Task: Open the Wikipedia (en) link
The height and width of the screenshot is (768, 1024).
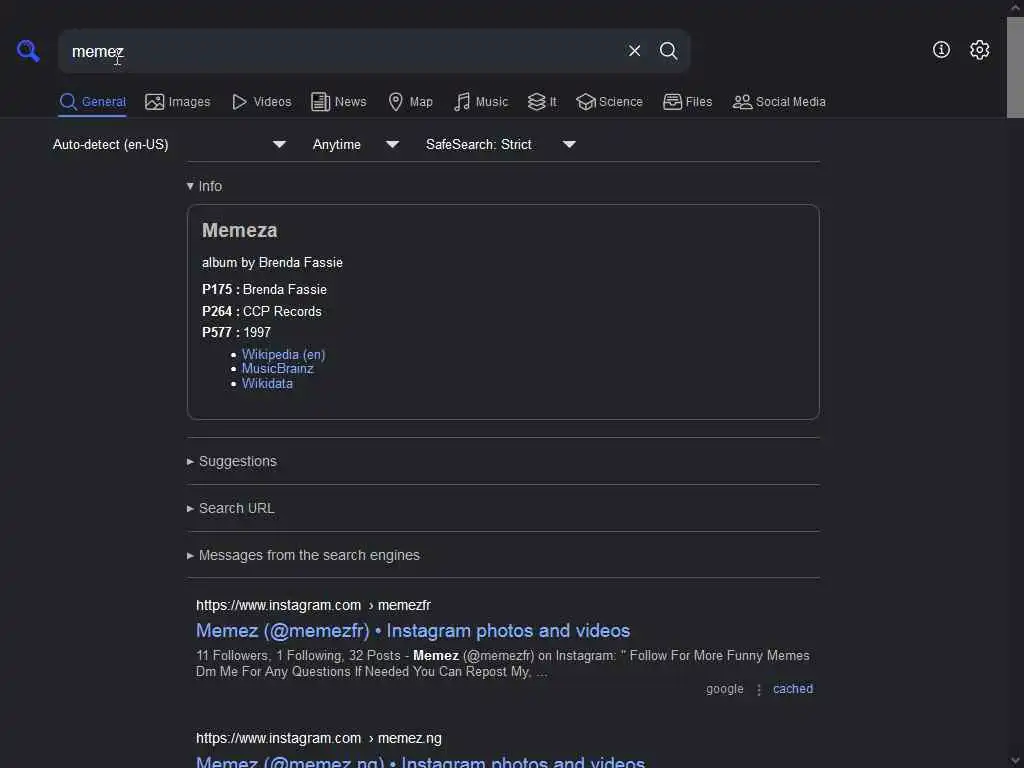Action: pyautogui.click(x=283, y=355)
